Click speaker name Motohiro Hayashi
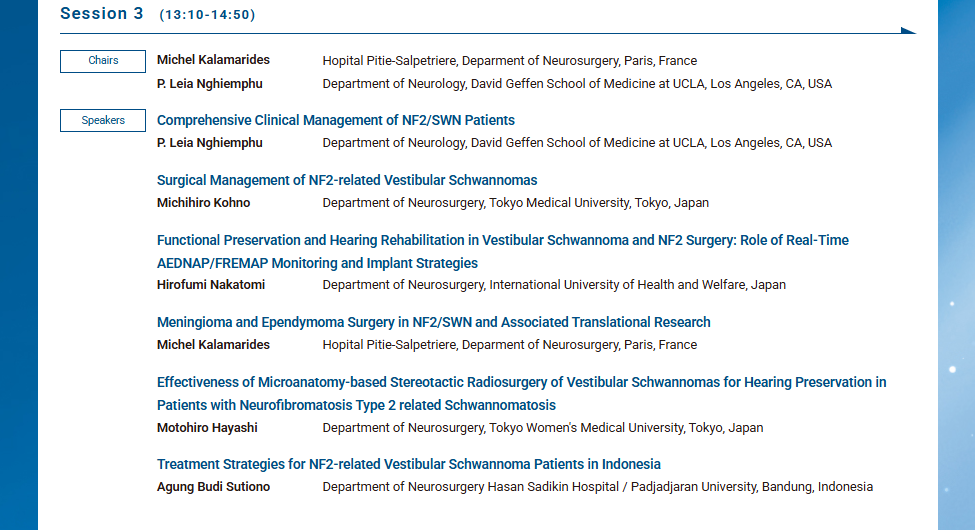Screen dimensions: 975x530 [x=209, y=428]
